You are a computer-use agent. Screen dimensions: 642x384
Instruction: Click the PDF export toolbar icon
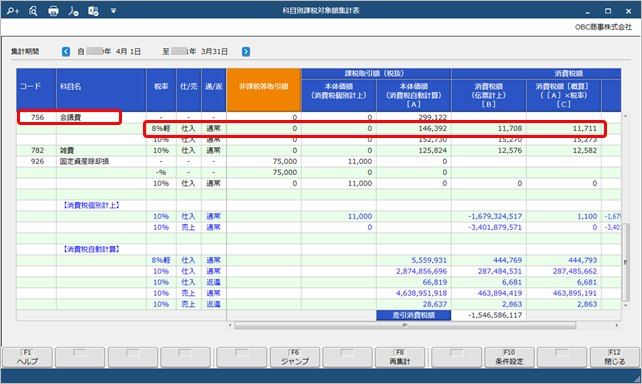click(73, 11)
